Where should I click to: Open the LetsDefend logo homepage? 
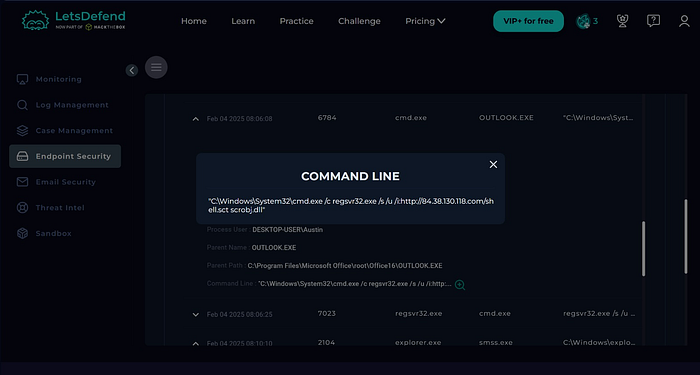(x=74, y=21)
